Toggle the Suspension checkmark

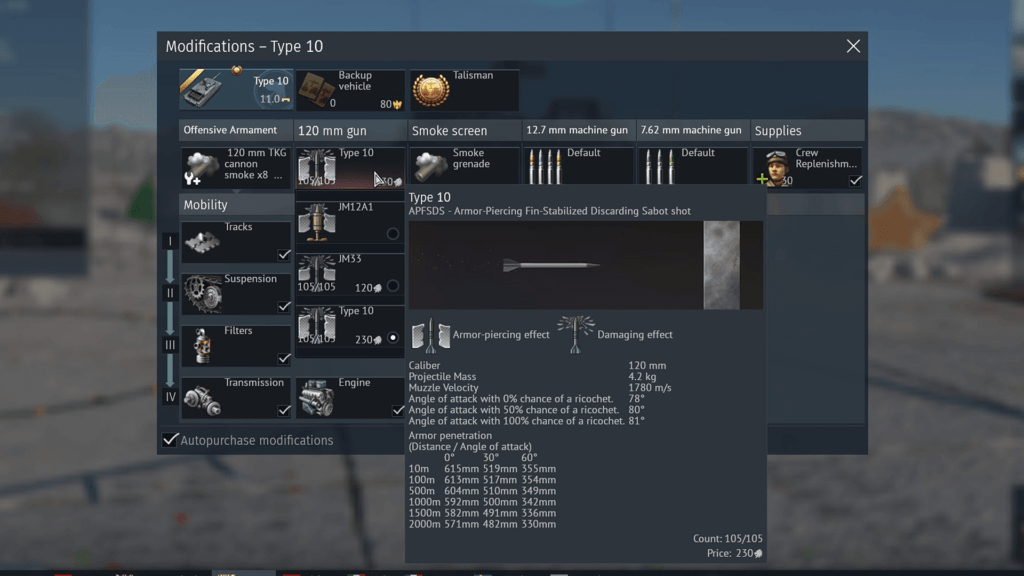[283, 306]
